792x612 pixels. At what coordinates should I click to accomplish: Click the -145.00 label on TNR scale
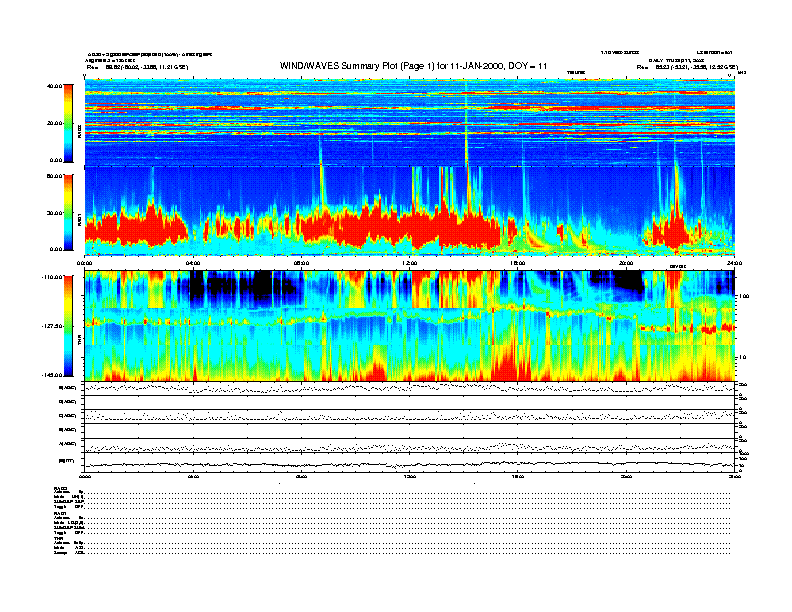pyautogui.click(x=52, y=375)
